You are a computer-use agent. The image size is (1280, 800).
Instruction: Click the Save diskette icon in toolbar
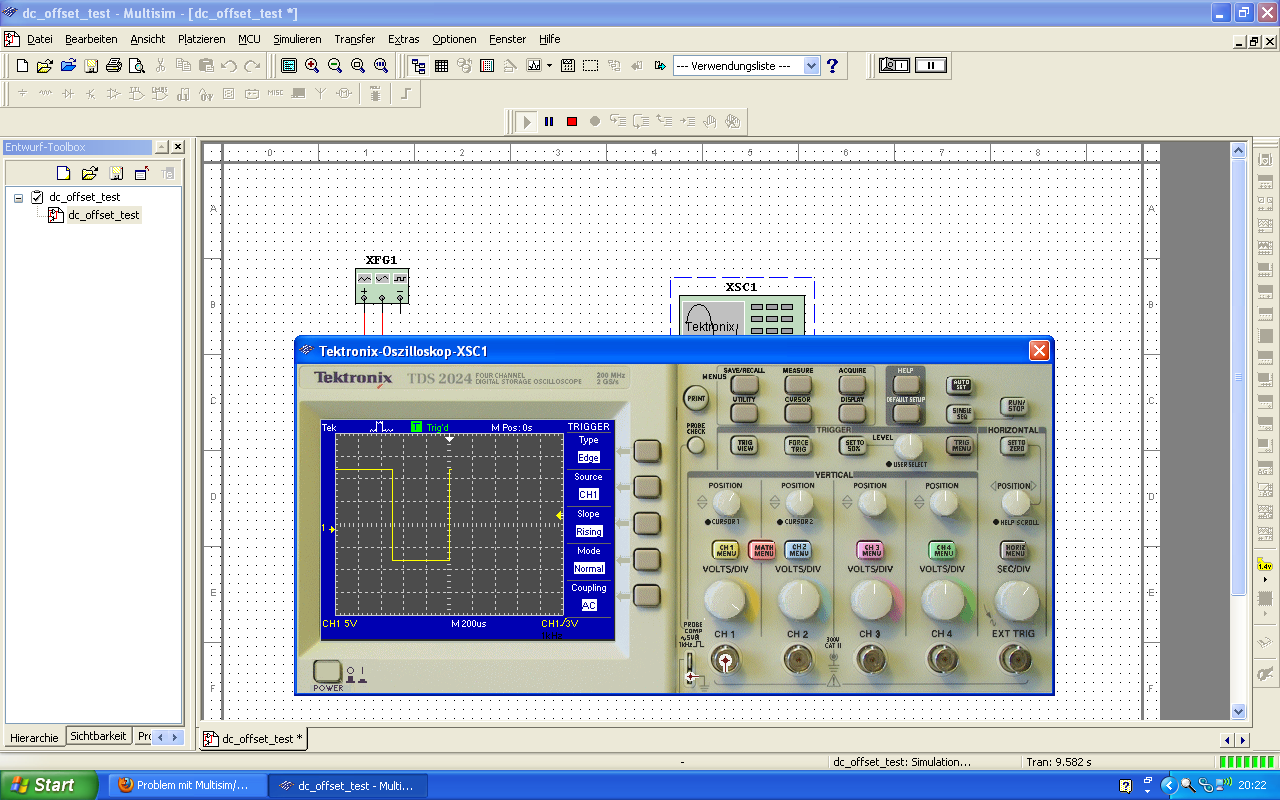pos(91,66)
